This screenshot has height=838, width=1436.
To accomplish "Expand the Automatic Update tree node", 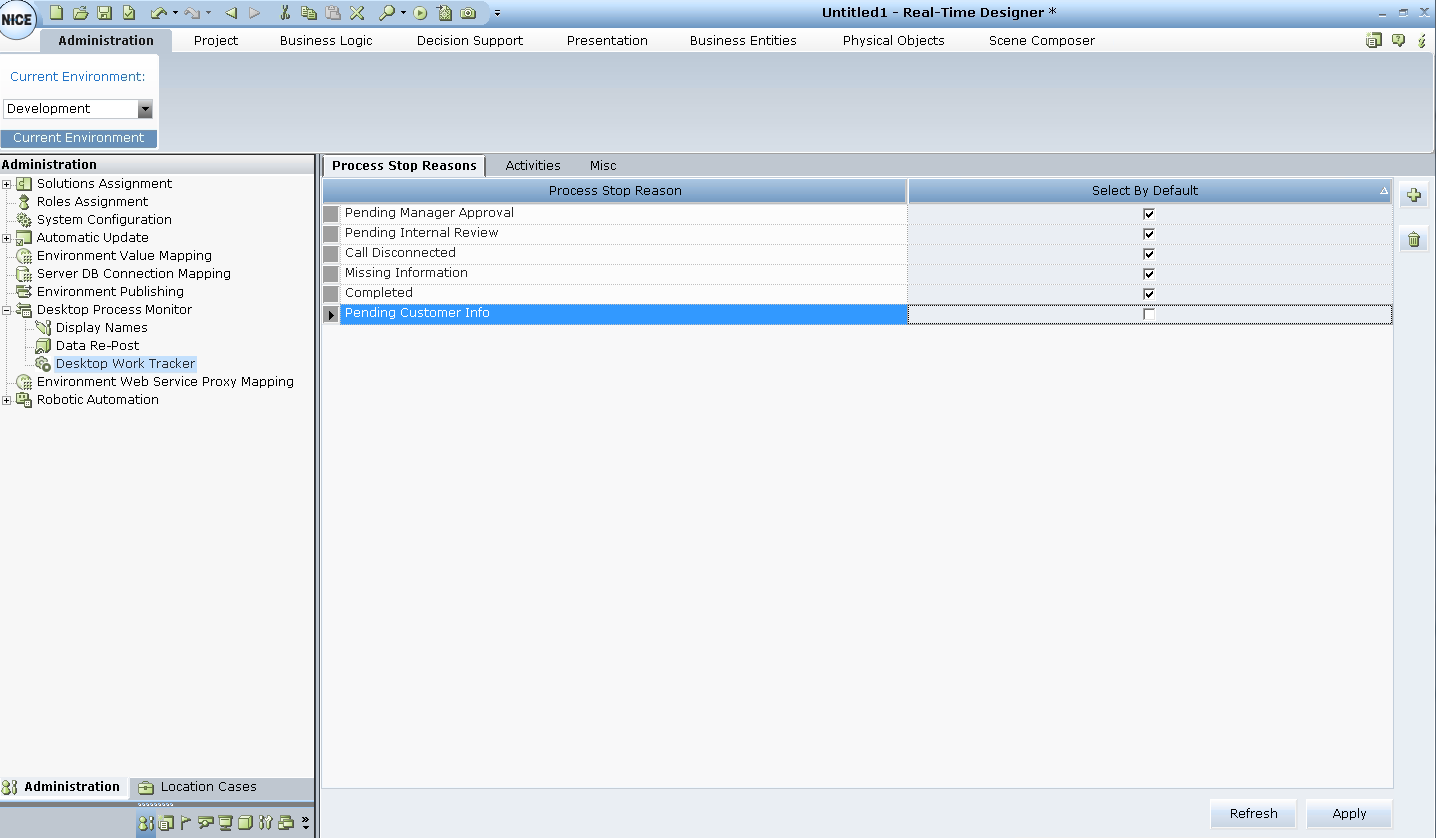I will (x=7, y=238).
